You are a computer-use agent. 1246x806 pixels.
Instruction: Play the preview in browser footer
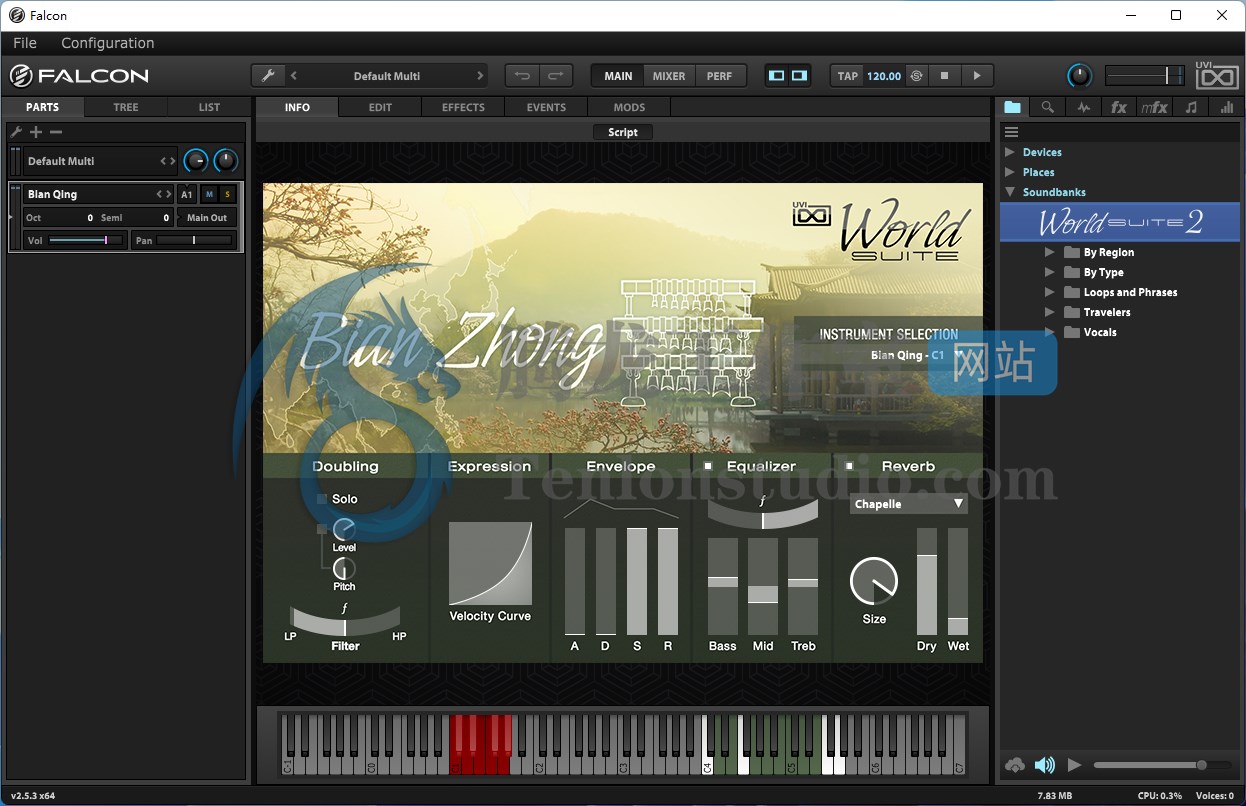(1075, 765)
